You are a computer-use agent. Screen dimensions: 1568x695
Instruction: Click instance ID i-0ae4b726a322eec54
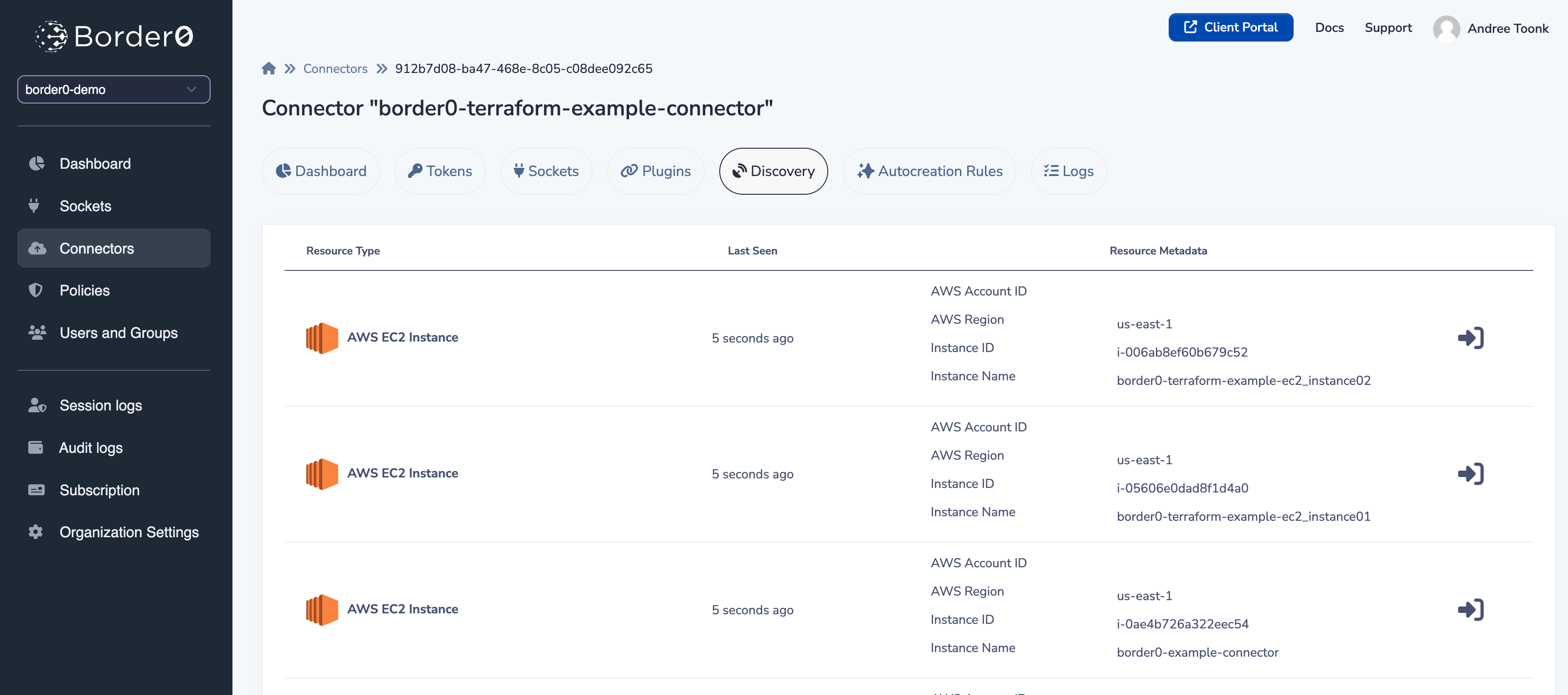coord(1182,624)
